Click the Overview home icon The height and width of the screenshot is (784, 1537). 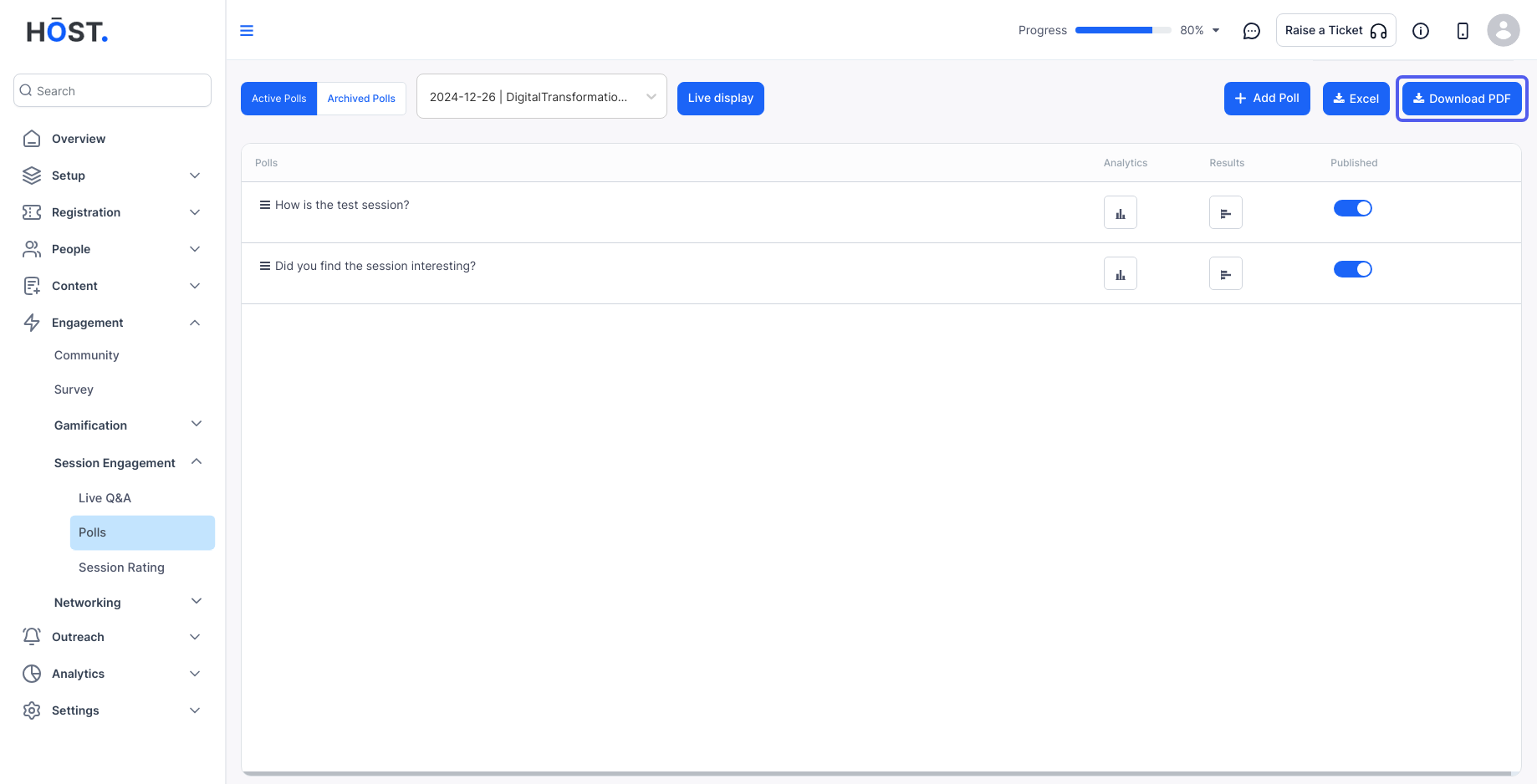(32, 139)
